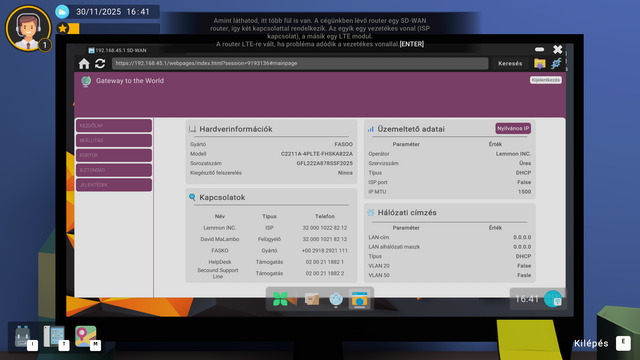This screenshot has width=640, height=360.
Task: Click the Kilépés E exit button
Action: pos(602,343)
